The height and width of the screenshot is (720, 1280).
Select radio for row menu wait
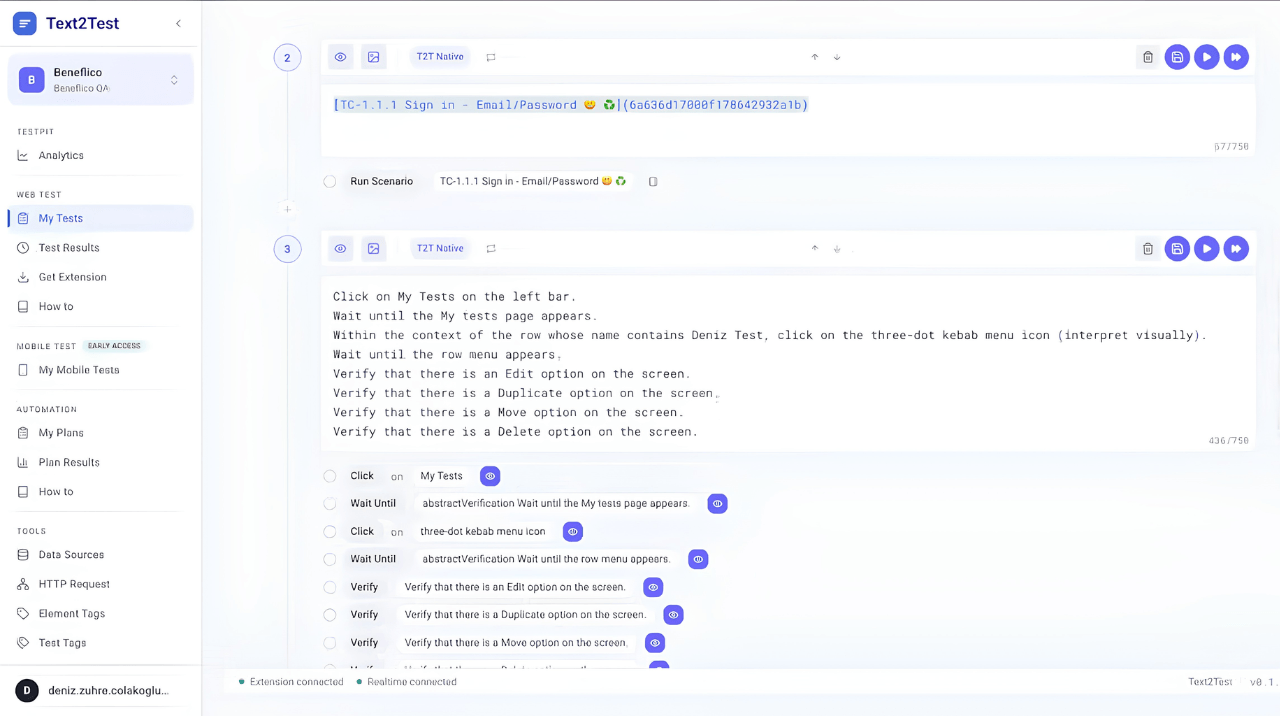[329, 559]
